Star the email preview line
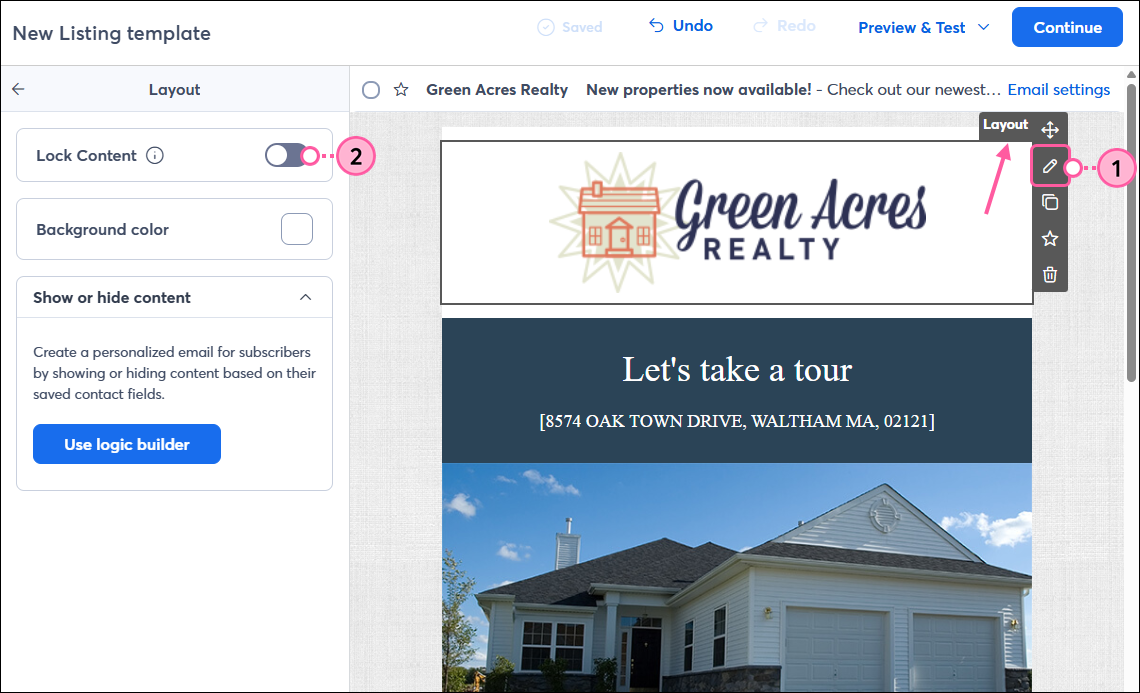 [x=401, y=89]
